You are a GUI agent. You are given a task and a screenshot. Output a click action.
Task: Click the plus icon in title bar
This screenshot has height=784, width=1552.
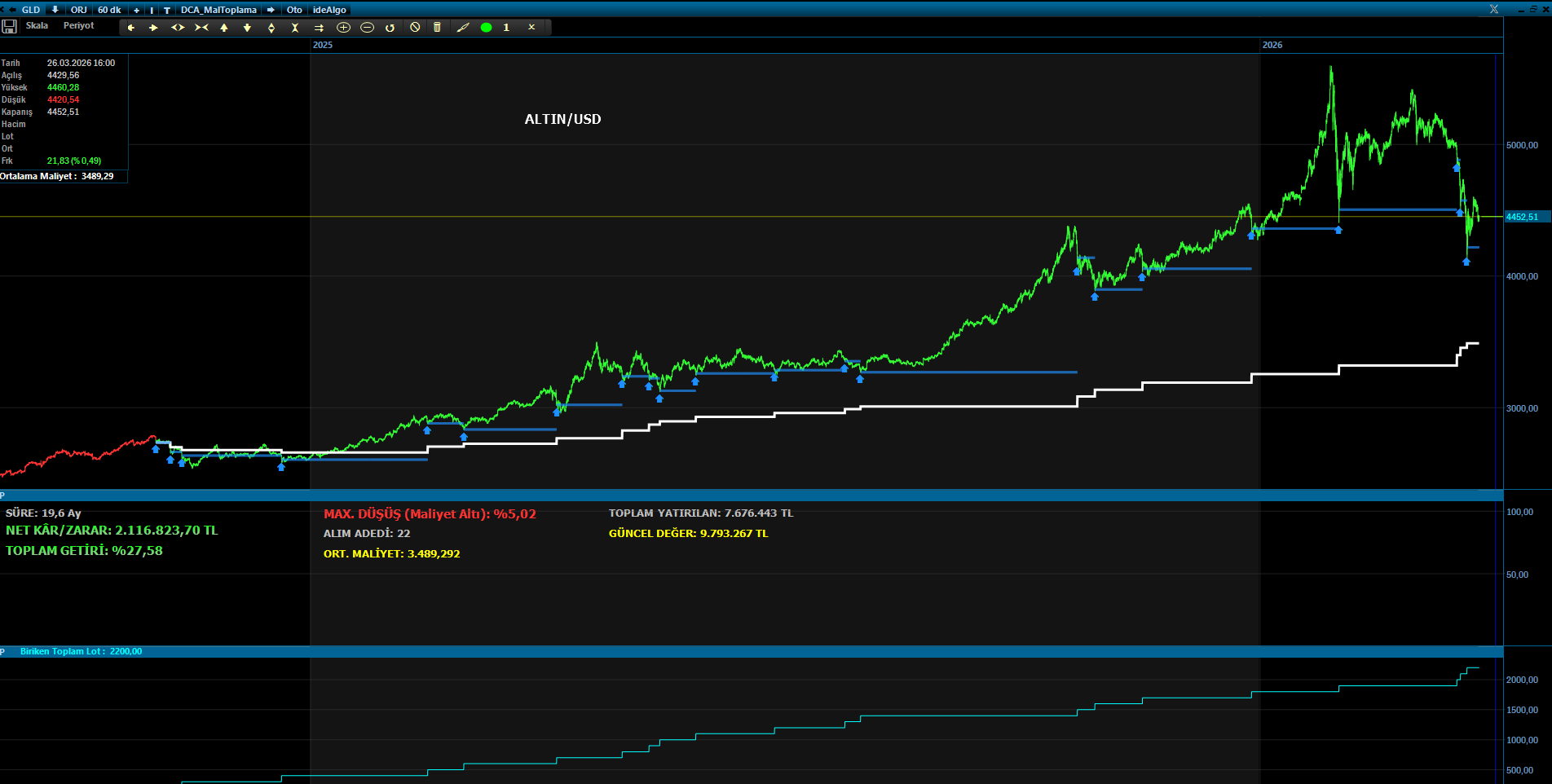136,10
